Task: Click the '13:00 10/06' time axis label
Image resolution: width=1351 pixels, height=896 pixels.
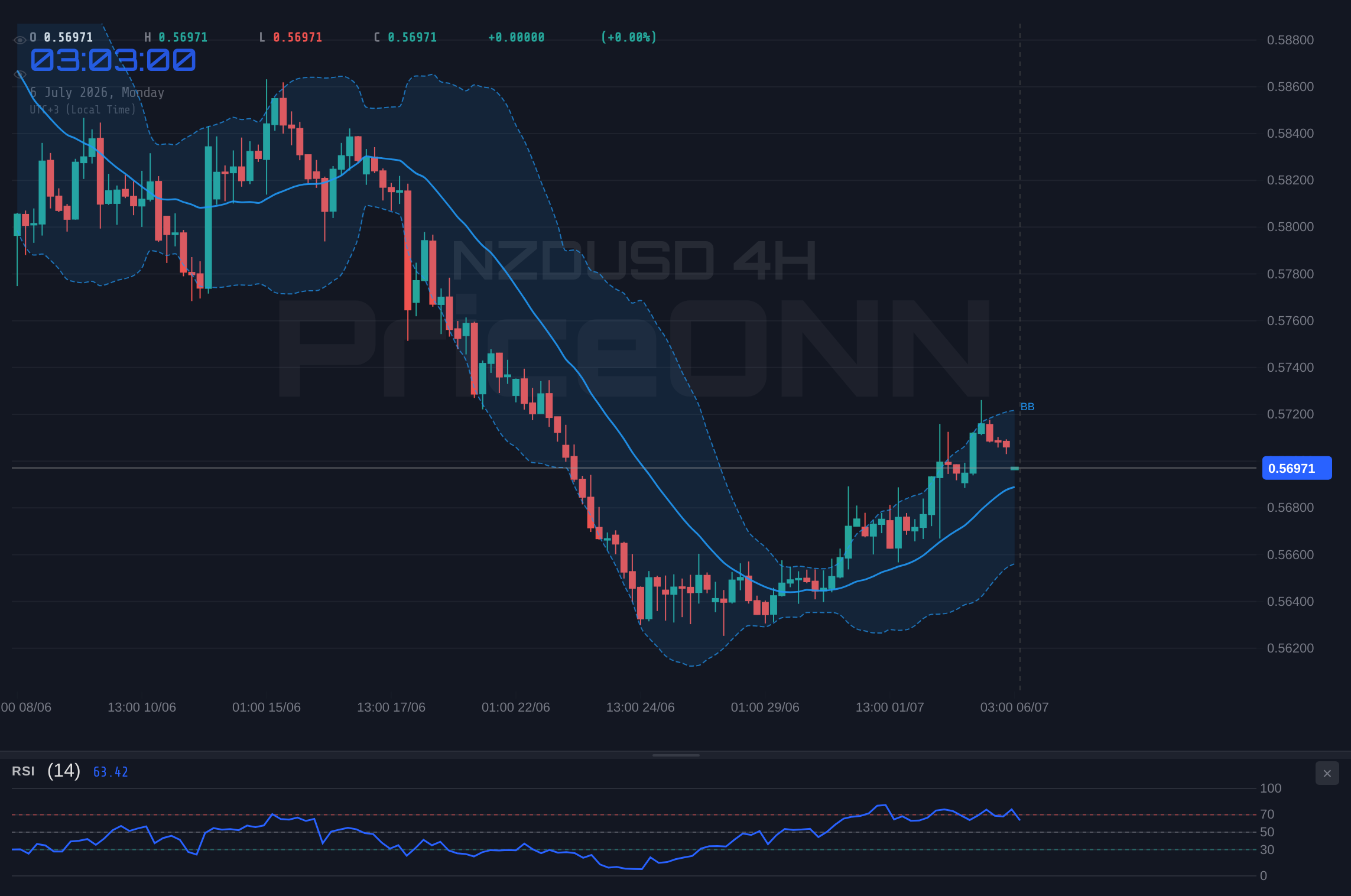Action: tap(142, 707)
